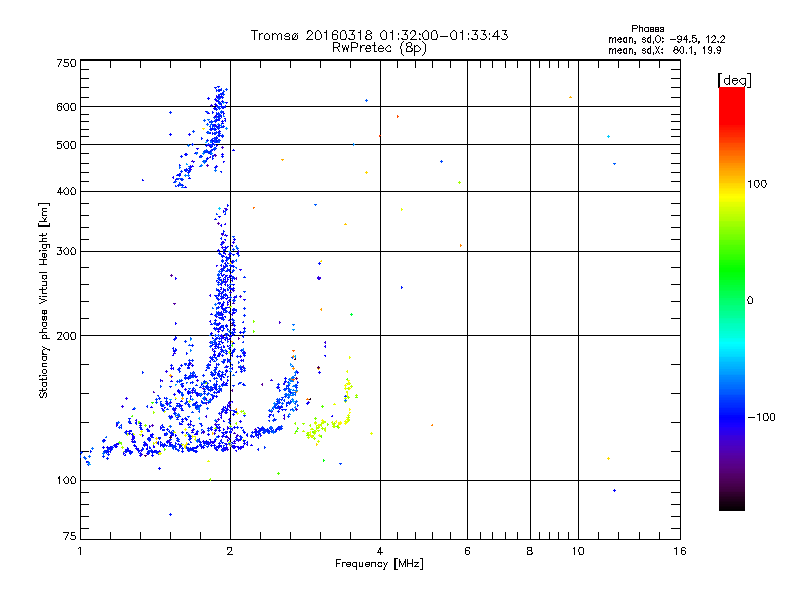Click the y-axis tick '750'
The width and height of the screenshot is (800, 600).
click(x=66, y=63)
